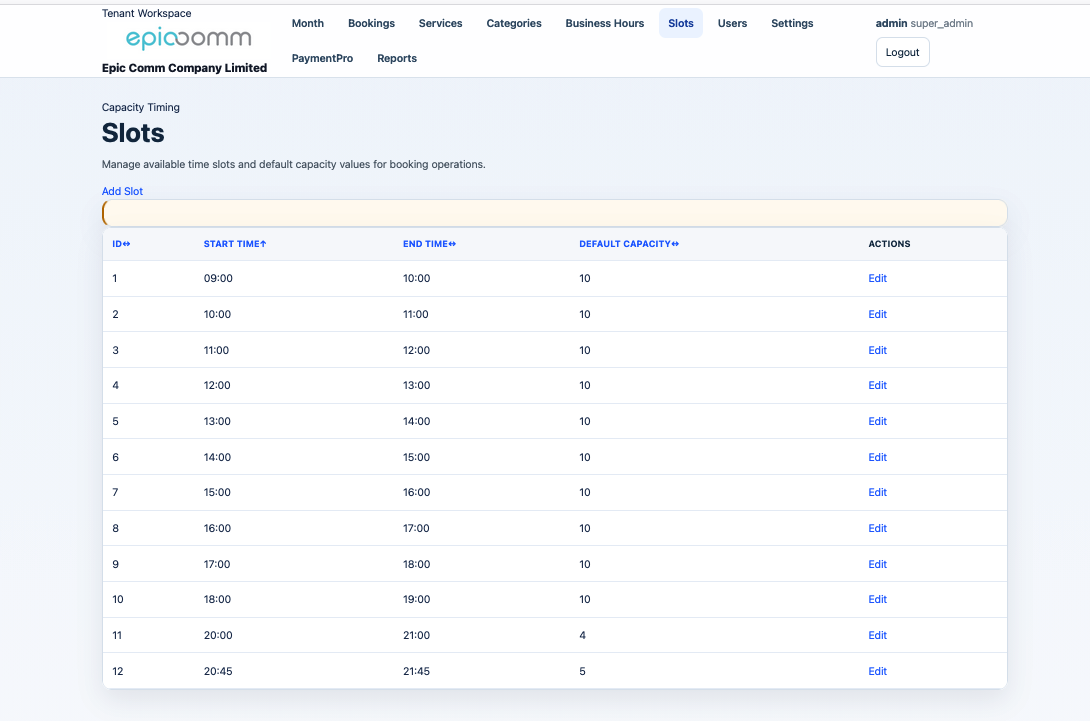This screenshot has height=721, width=1090.
Task: Edit the 09:00 to 10:00 slot
Action: click(x=877, y=279)
